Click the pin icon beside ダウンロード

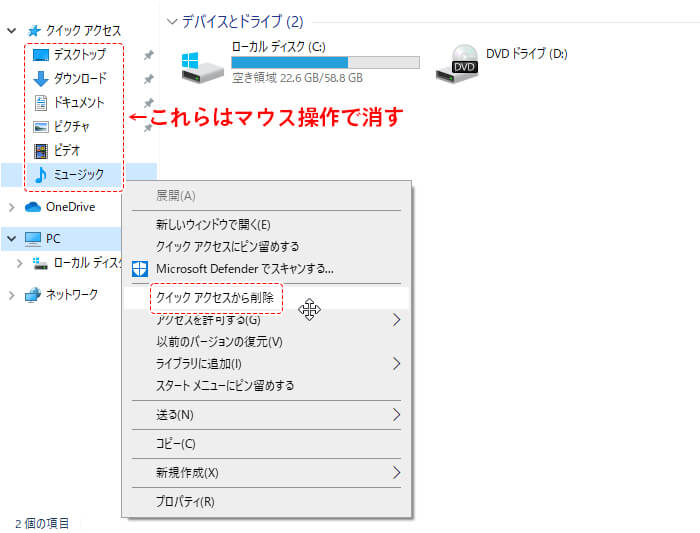pyautogui.click(x=148, y=79)
